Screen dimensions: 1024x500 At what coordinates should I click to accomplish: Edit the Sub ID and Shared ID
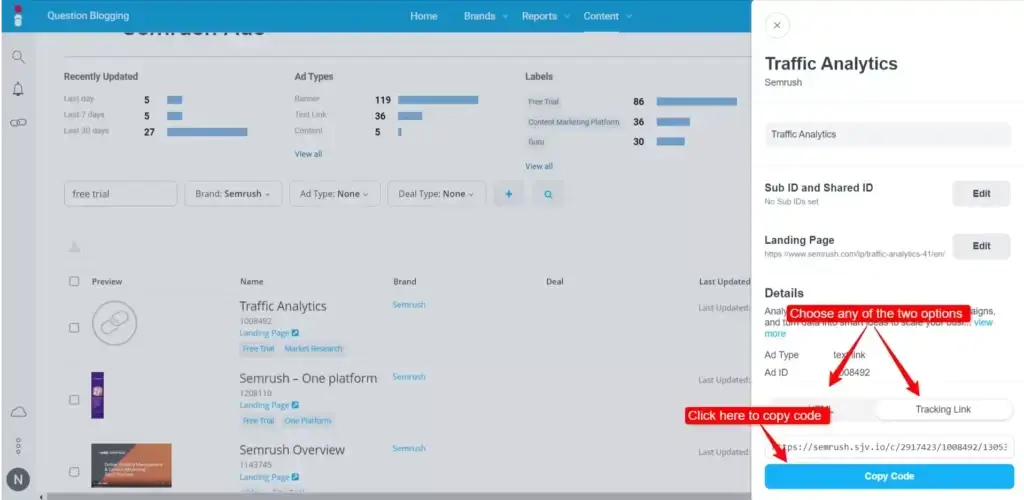pos(981,194)
